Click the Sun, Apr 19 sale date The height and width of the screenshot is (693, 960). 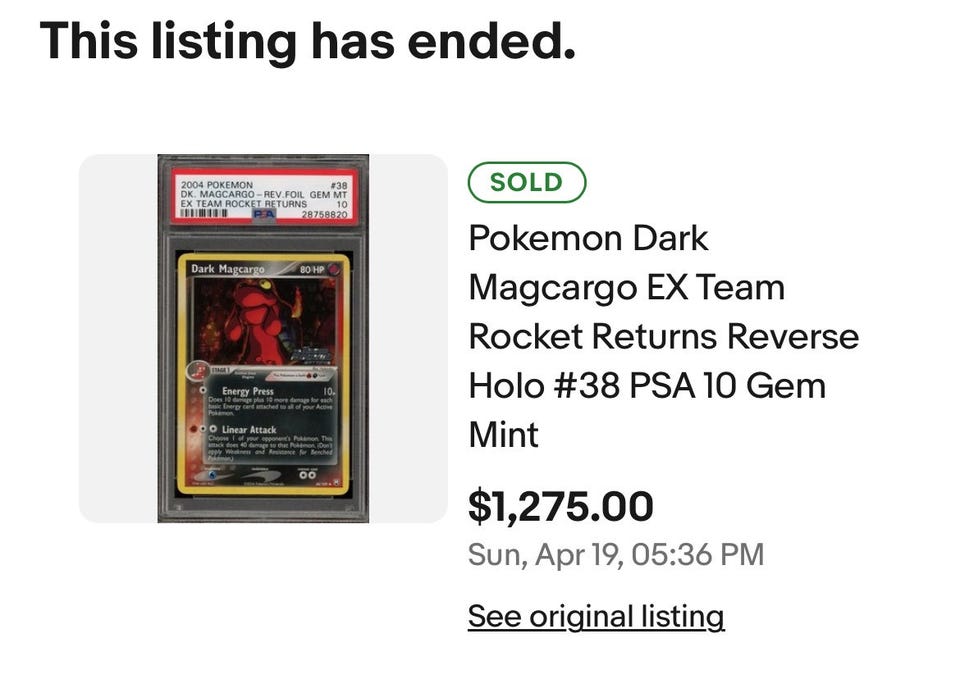615,554
